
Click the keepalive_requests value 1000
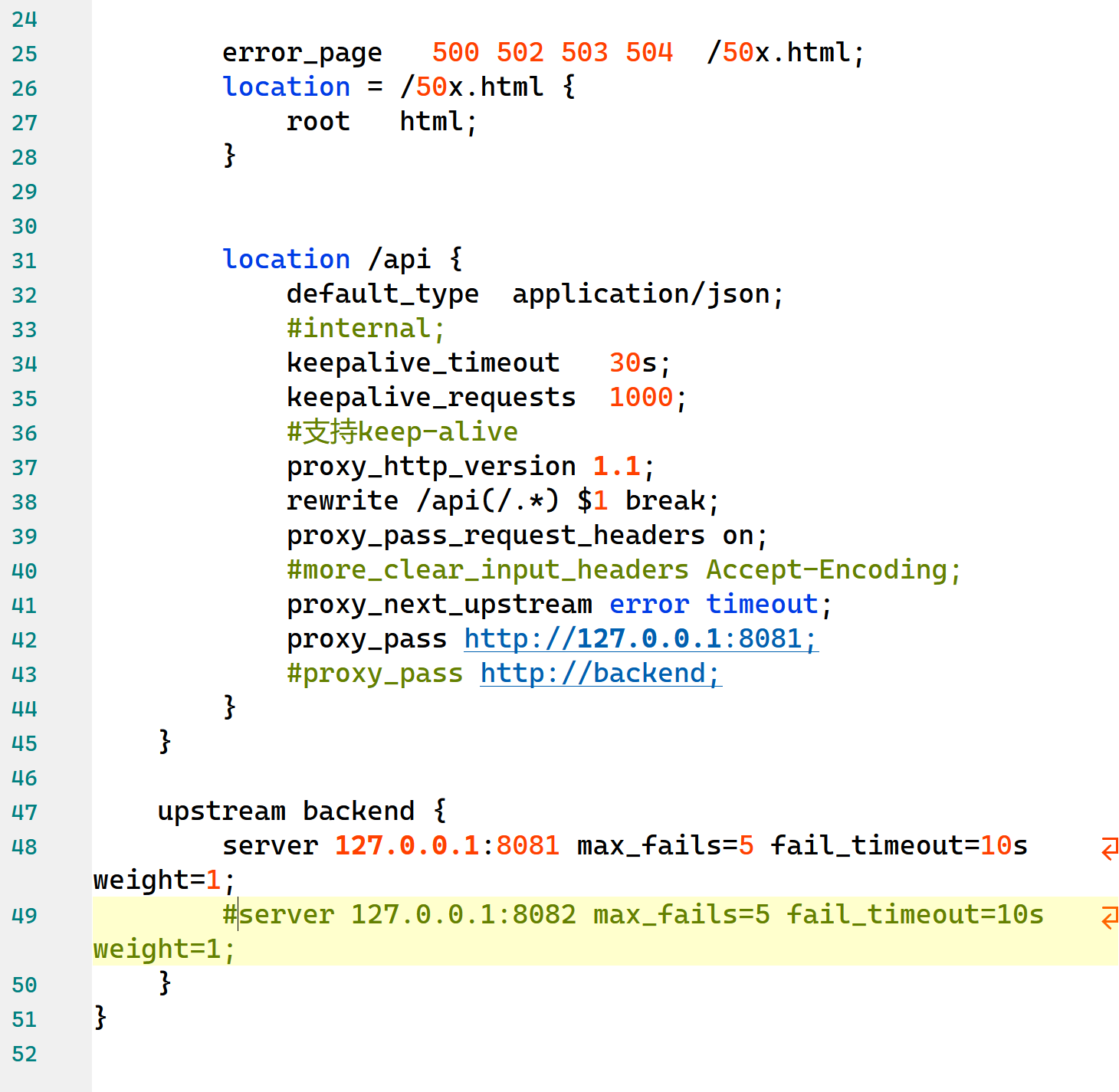coord(641,397)
